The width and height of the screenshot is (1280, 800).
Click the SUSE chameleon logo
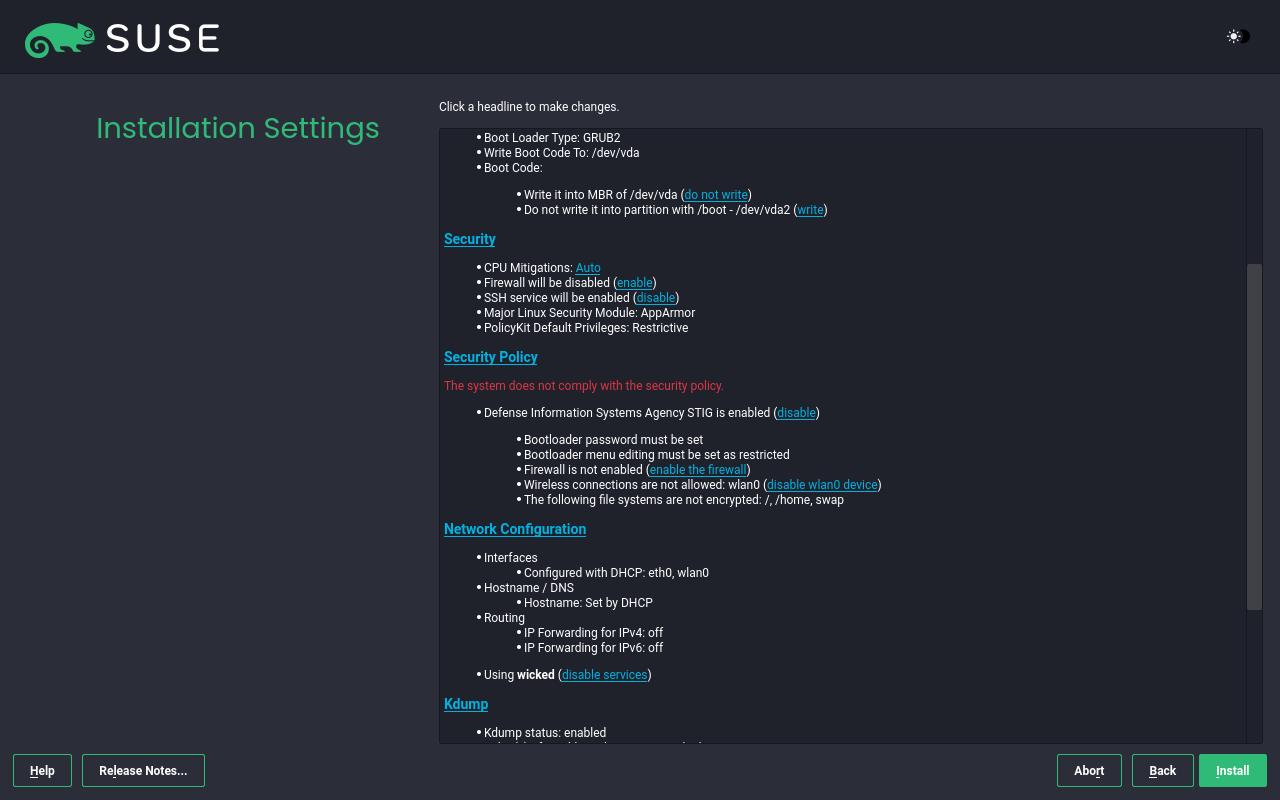60,39
